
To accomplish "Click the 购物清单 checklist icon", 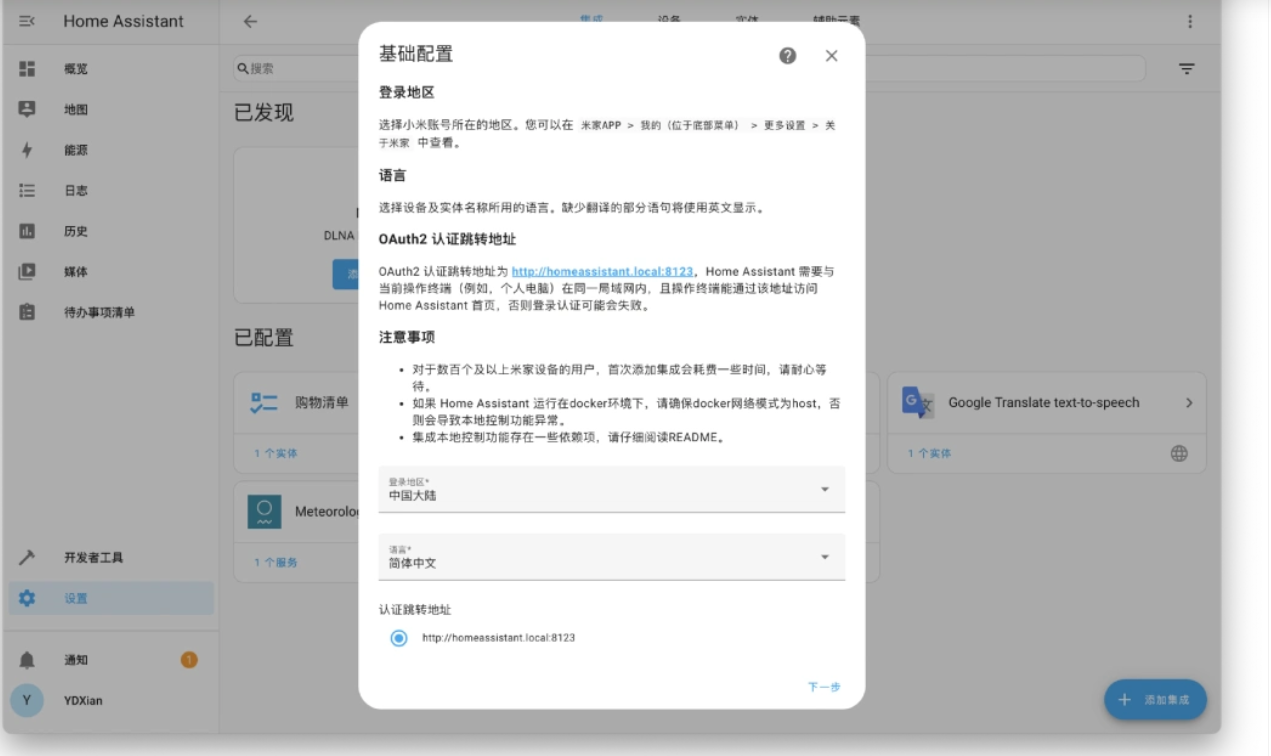I will pyautogui.click(x=264, y=402).
